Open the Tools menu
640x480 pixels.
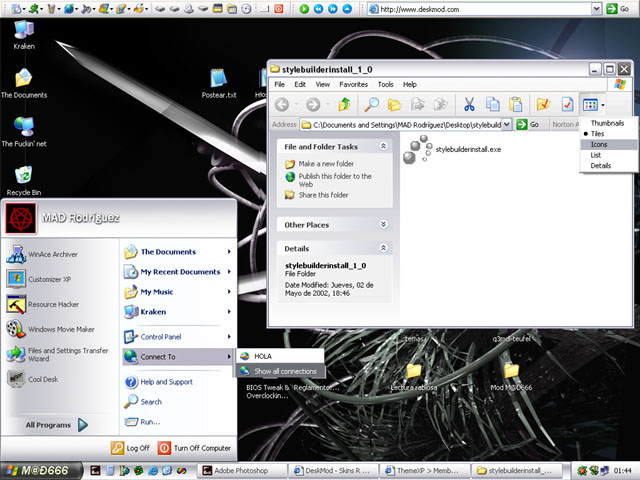[385, 84]
